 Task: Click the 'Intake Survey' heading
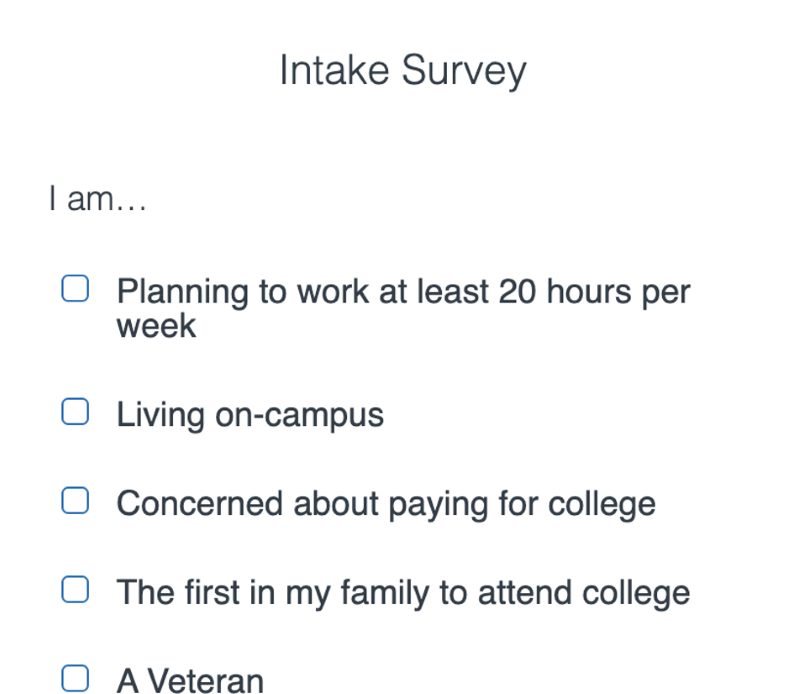403,71
